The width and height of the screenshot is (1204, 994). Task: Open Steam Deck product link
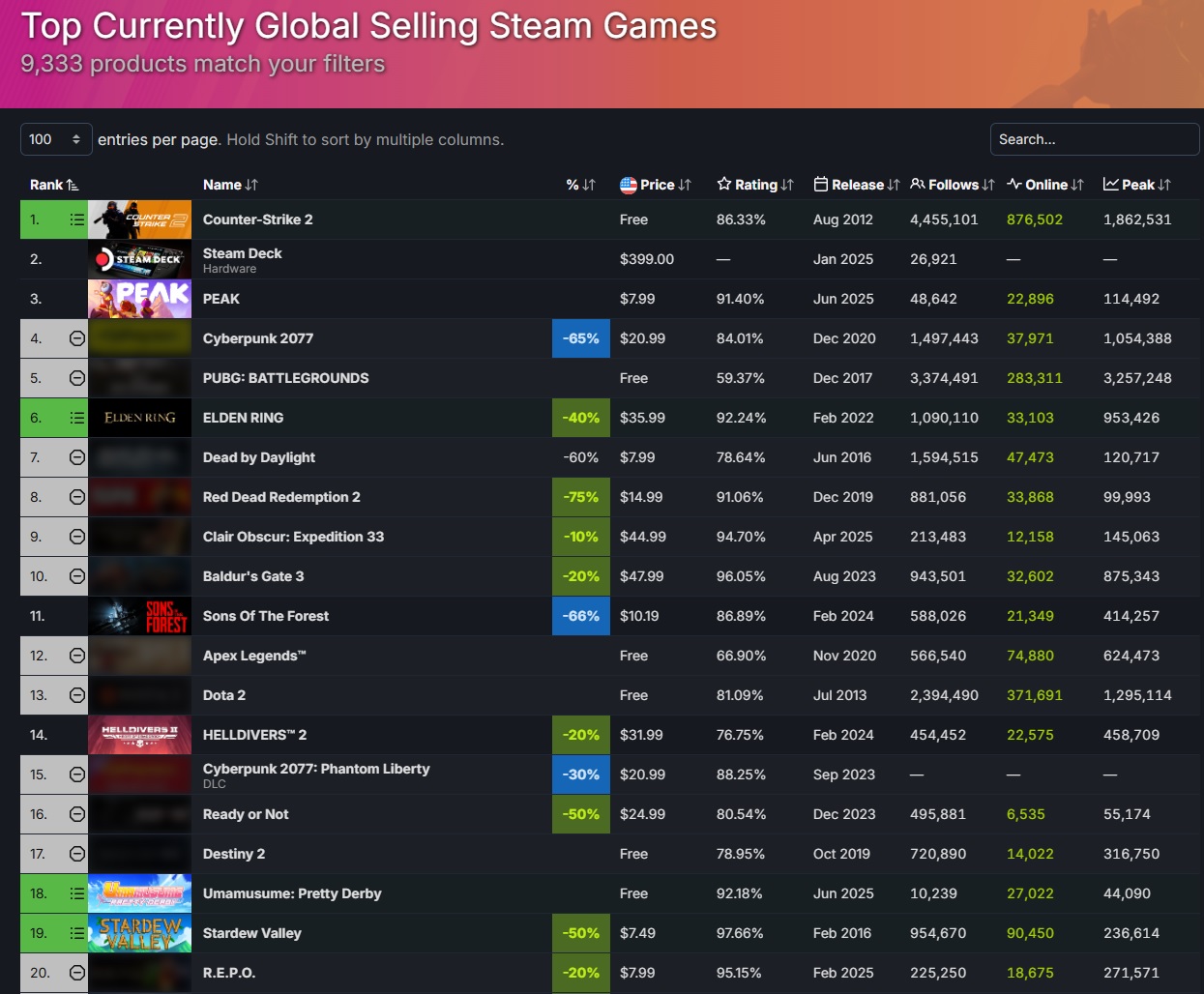(243, 253)
